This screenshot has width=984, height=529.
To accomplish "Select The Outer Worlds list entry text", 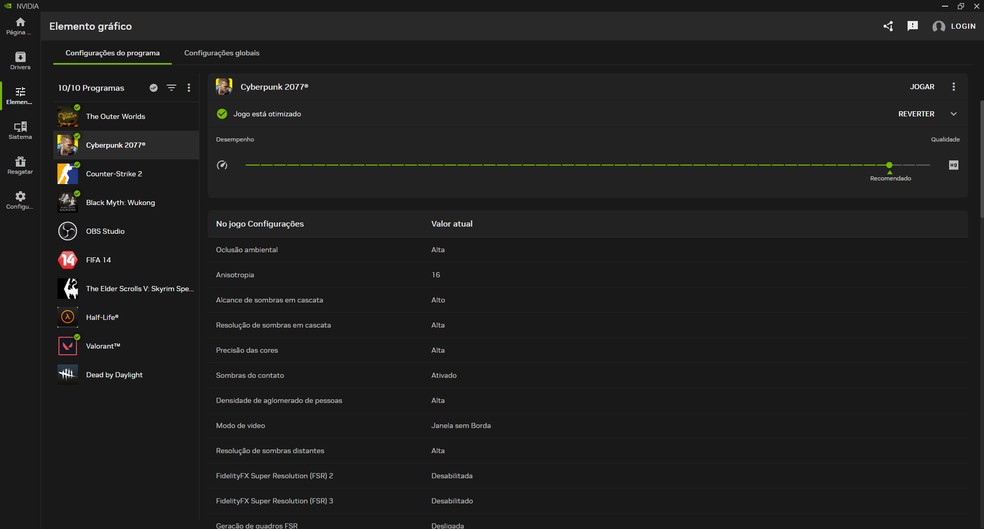I will click(x=115, y=116).
